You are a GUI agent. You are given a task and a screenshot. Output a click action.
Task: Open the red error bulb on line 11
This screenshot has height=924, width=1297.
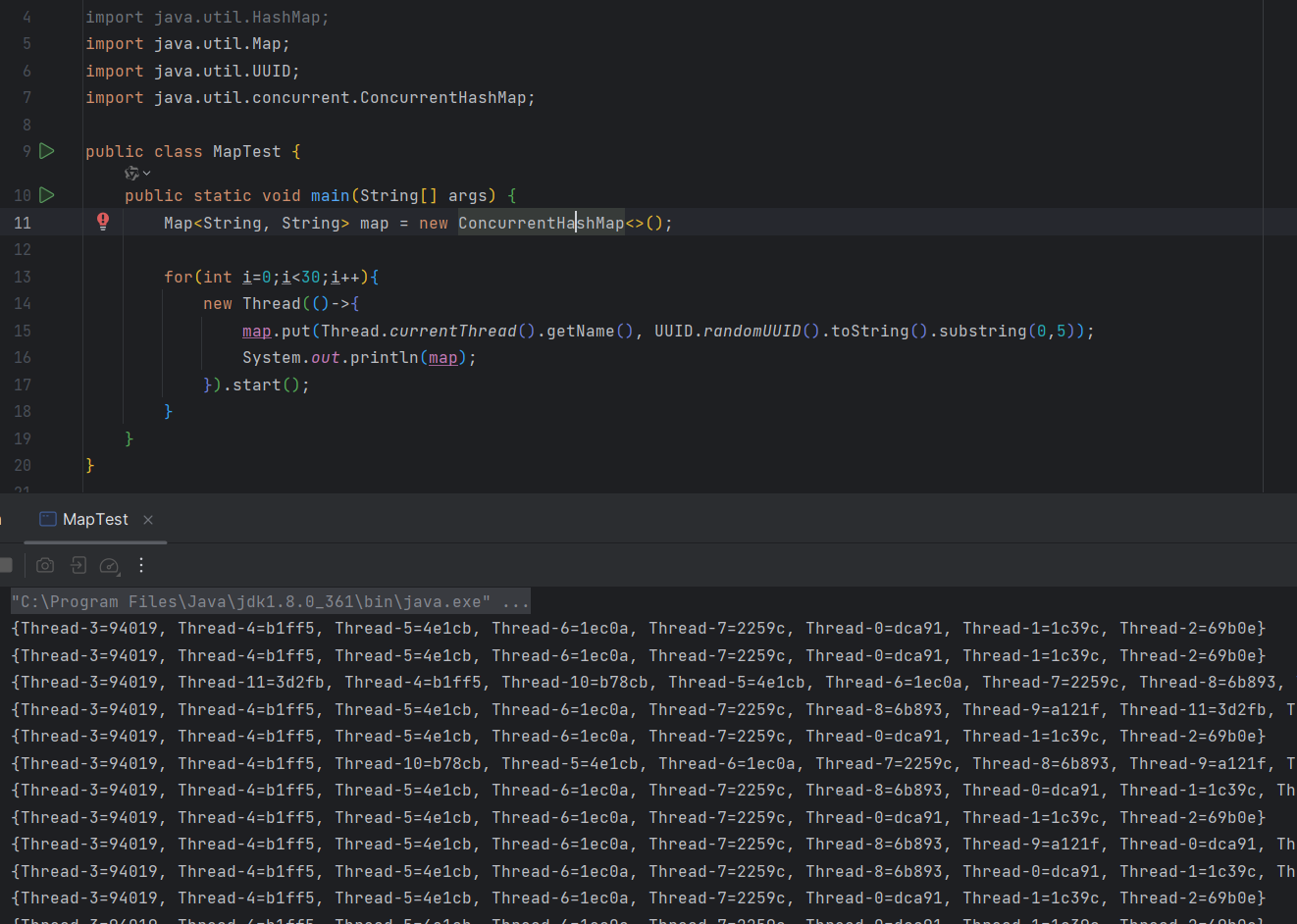click(103, 222)
